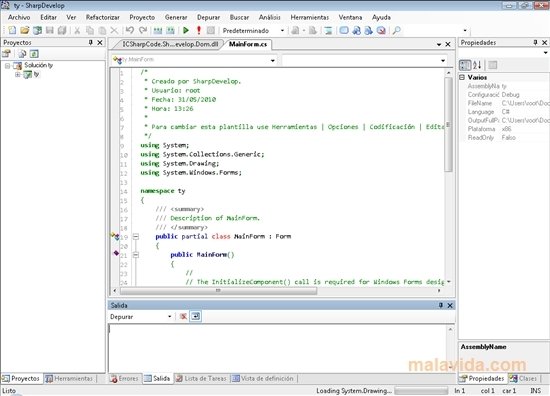Image resolution: width=550 pixels, height=396 pixels.
Task: Click the red search-style icon beside the magnifier
Action: pyautogui.click(x=381, y=31)
